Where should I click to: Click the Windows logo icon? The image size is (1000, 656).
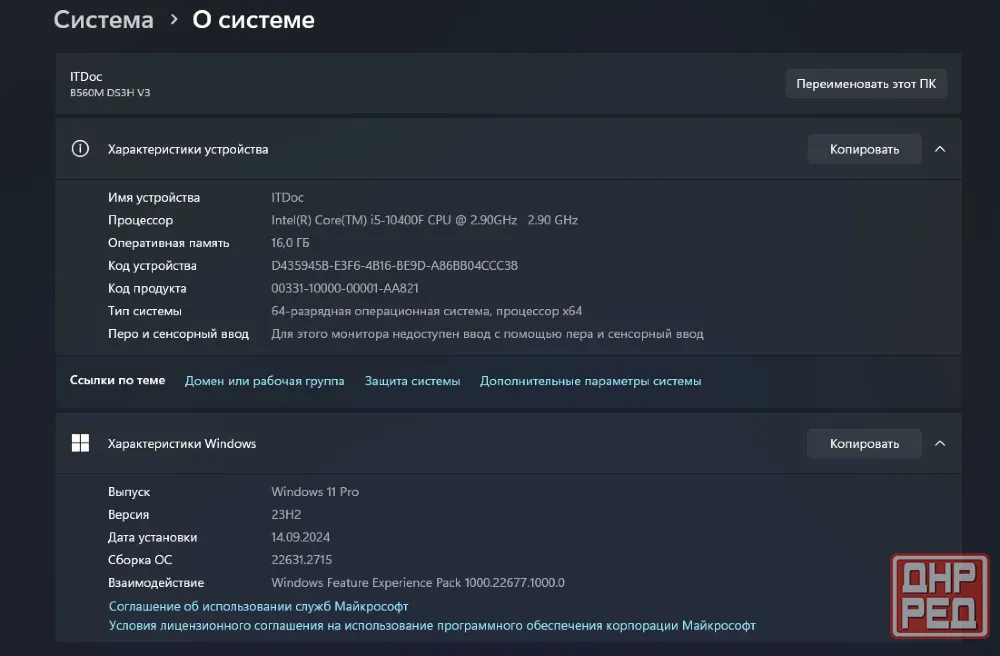click(x=80, y=443)
